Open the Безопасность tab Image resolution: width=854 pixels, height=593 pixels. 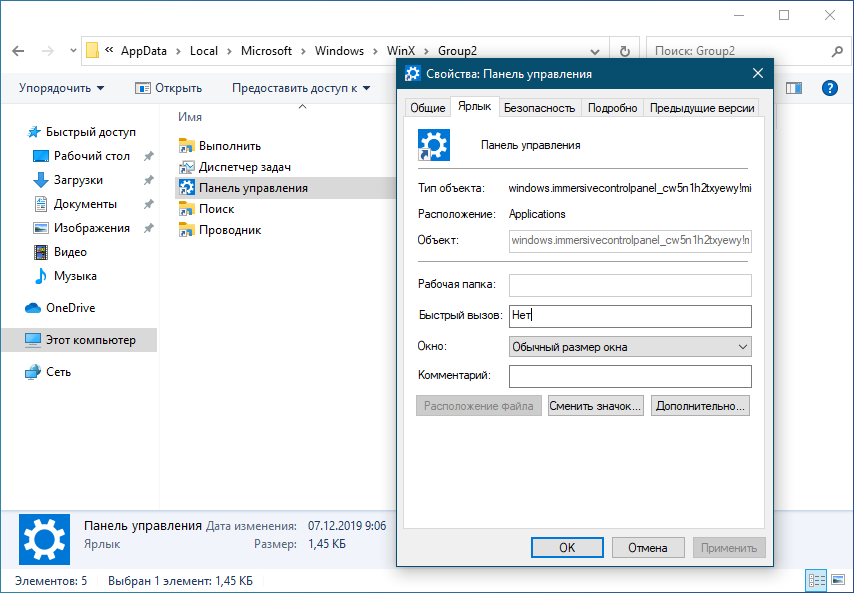539,108
